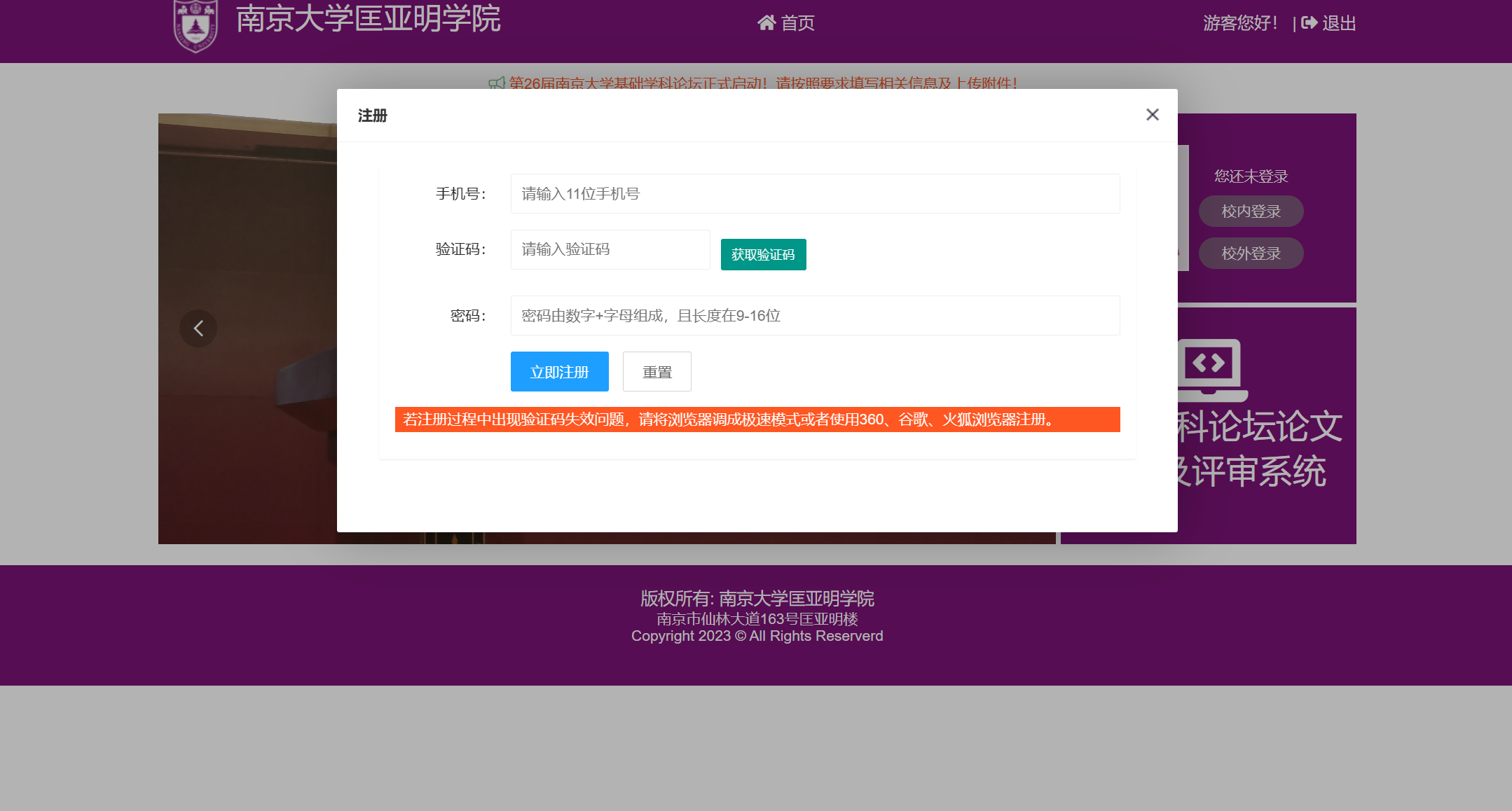
Task: Focus the 手机号 phone number field
Action: pos(815,194)
